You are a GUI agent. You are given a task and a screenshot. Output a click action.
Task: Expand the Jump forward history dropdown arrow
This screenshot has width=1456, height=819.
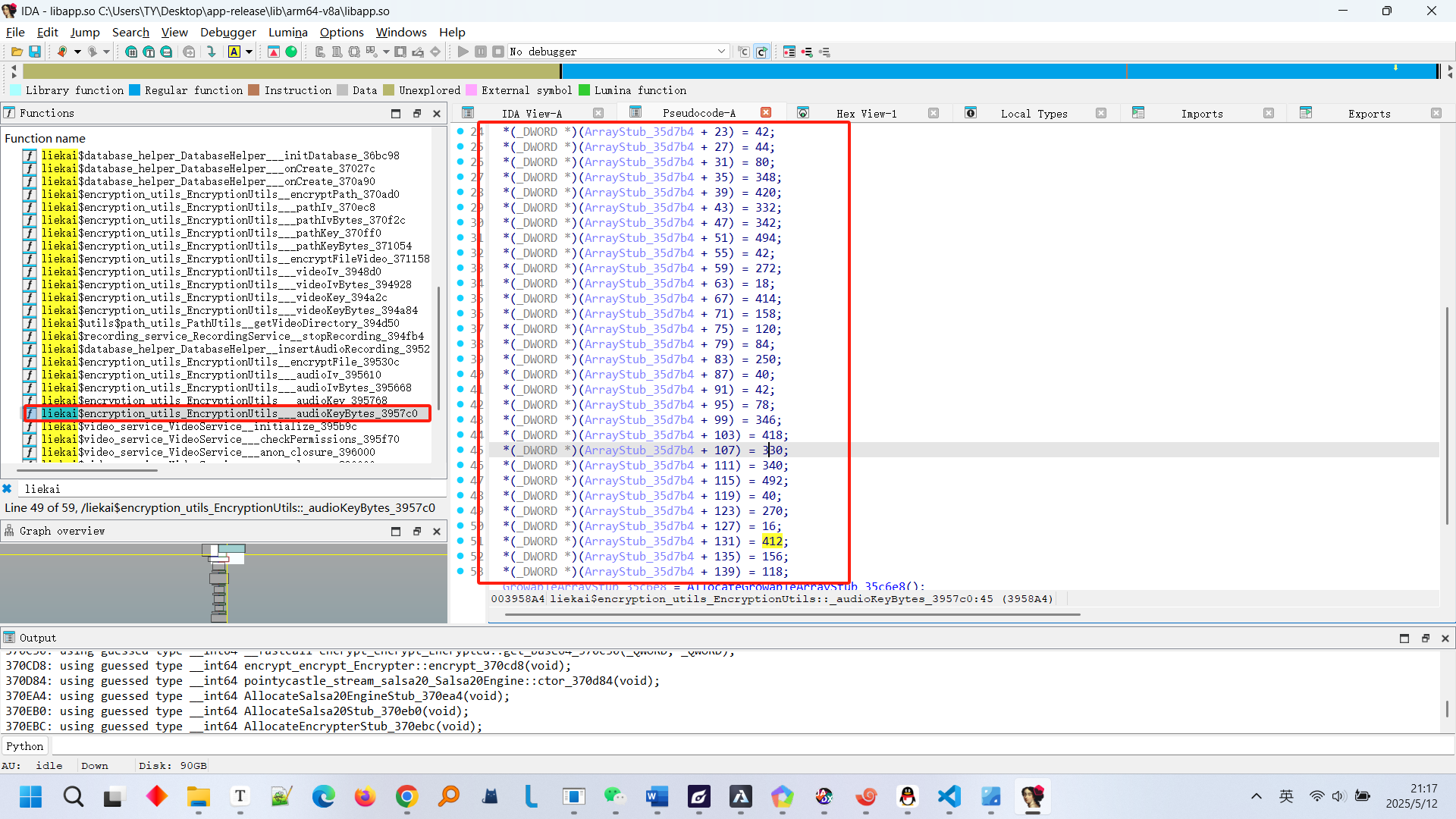pos(107,52)
